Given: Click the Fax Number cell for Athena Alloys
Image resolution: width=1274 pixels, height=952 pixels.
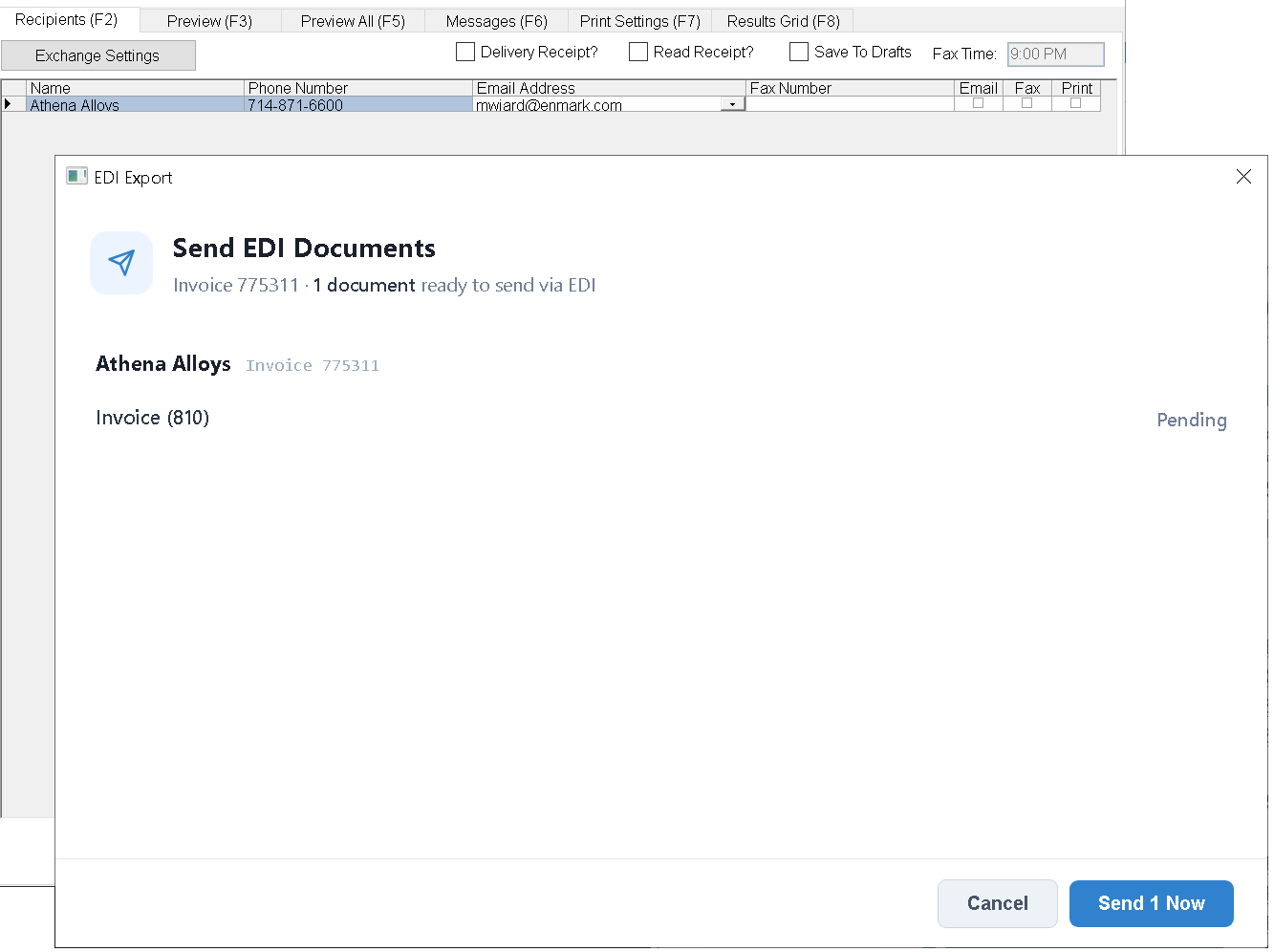Looking at the screenshot, I should [x=850, y=104].
